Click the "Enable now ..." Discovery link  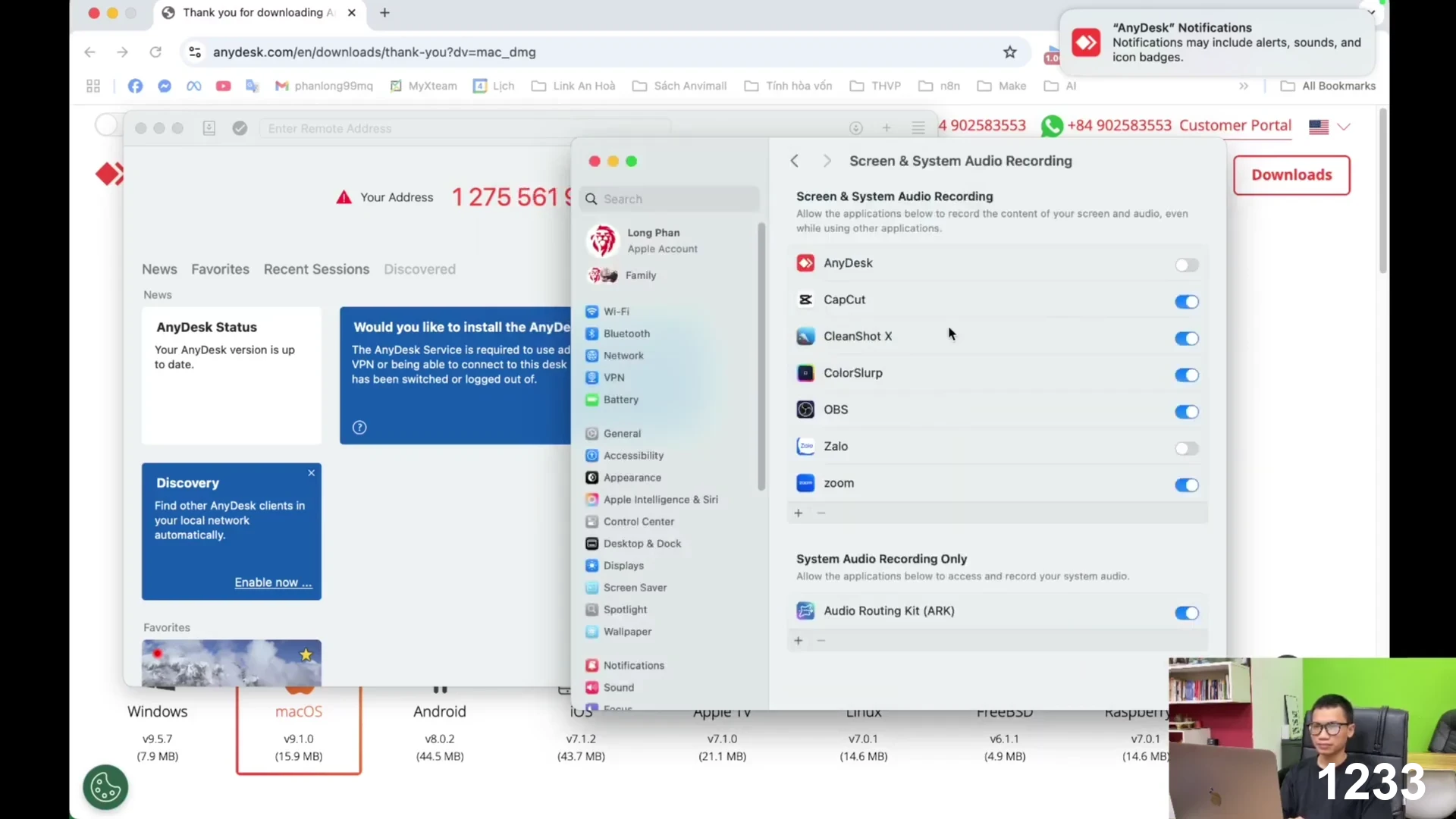pos(273,582)
